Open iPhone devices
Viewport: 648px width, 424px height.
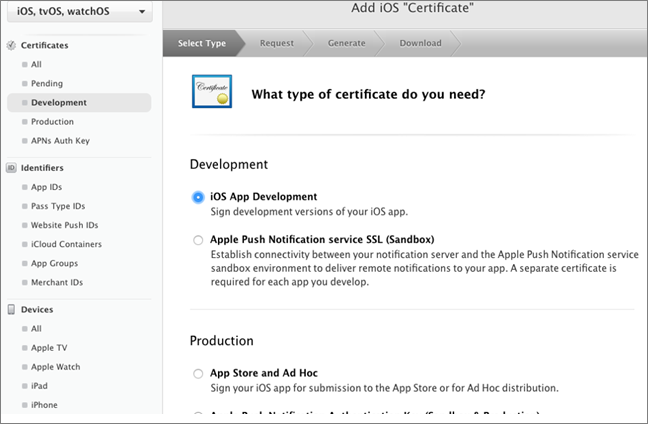coord(44,405)
